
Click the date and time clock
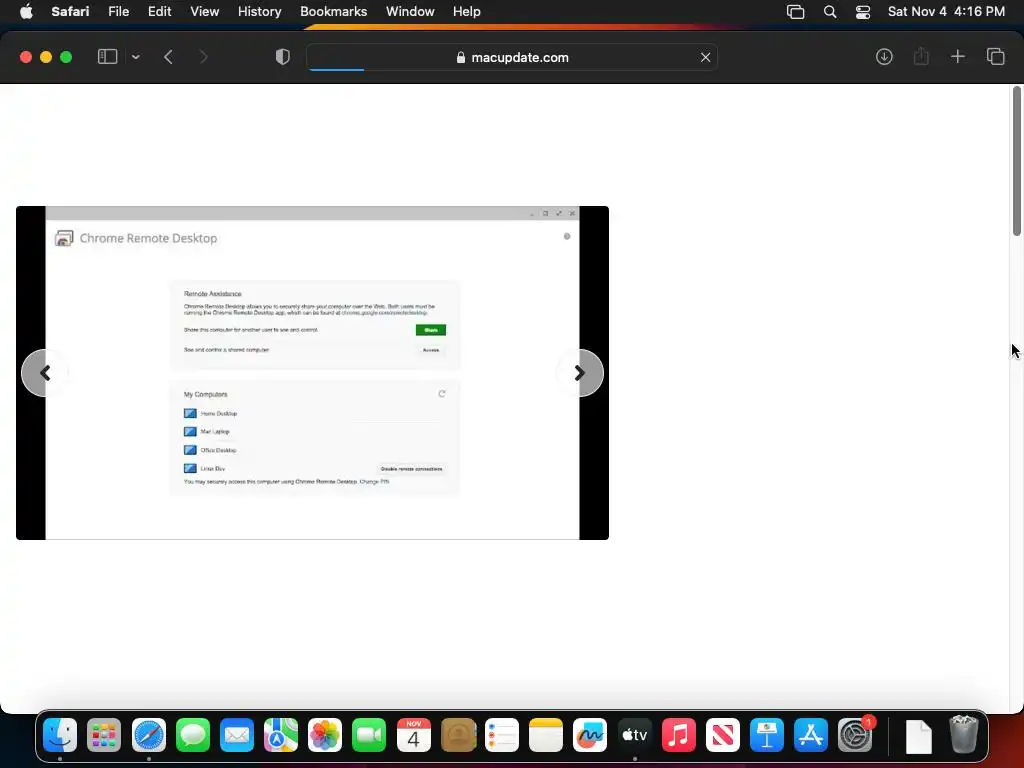[946, 11]
